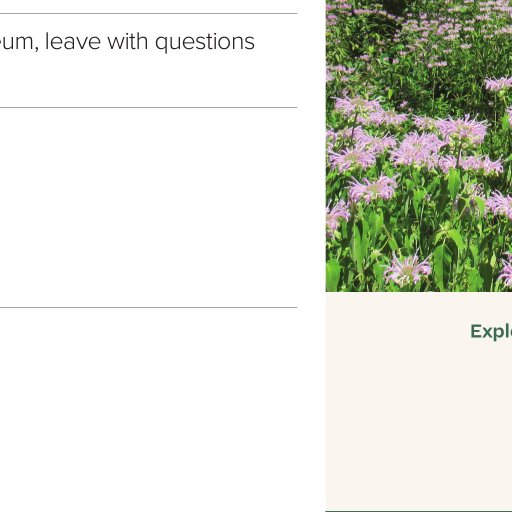Click the word "questions" in the headline
Image resolution: width=512 pixels, height=512 pixels.
(205, 43)
